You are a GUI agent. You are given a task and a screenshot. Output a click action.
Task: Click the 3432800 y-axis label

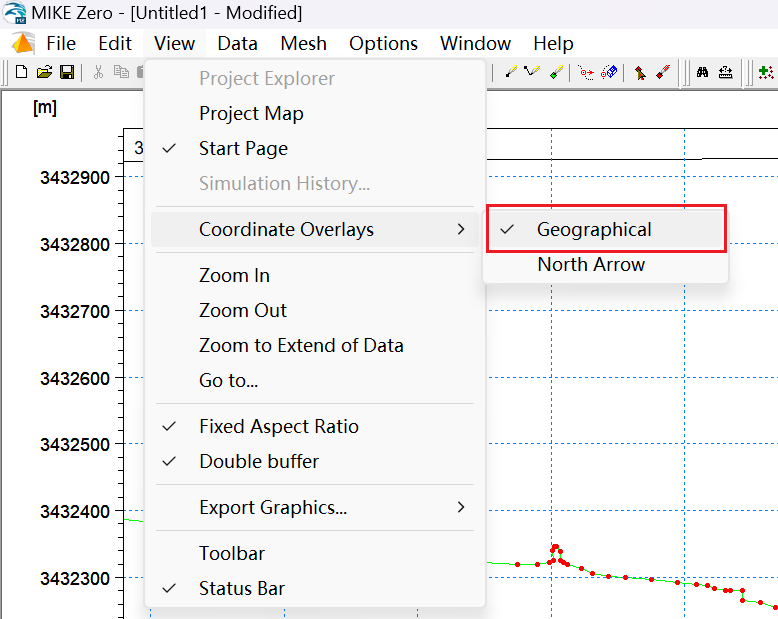[x=75, y=245]
